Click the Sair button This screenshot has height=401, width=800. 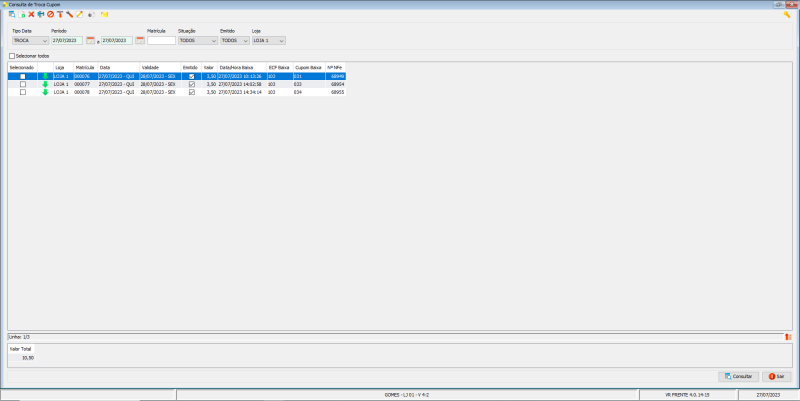coord(776,376)
